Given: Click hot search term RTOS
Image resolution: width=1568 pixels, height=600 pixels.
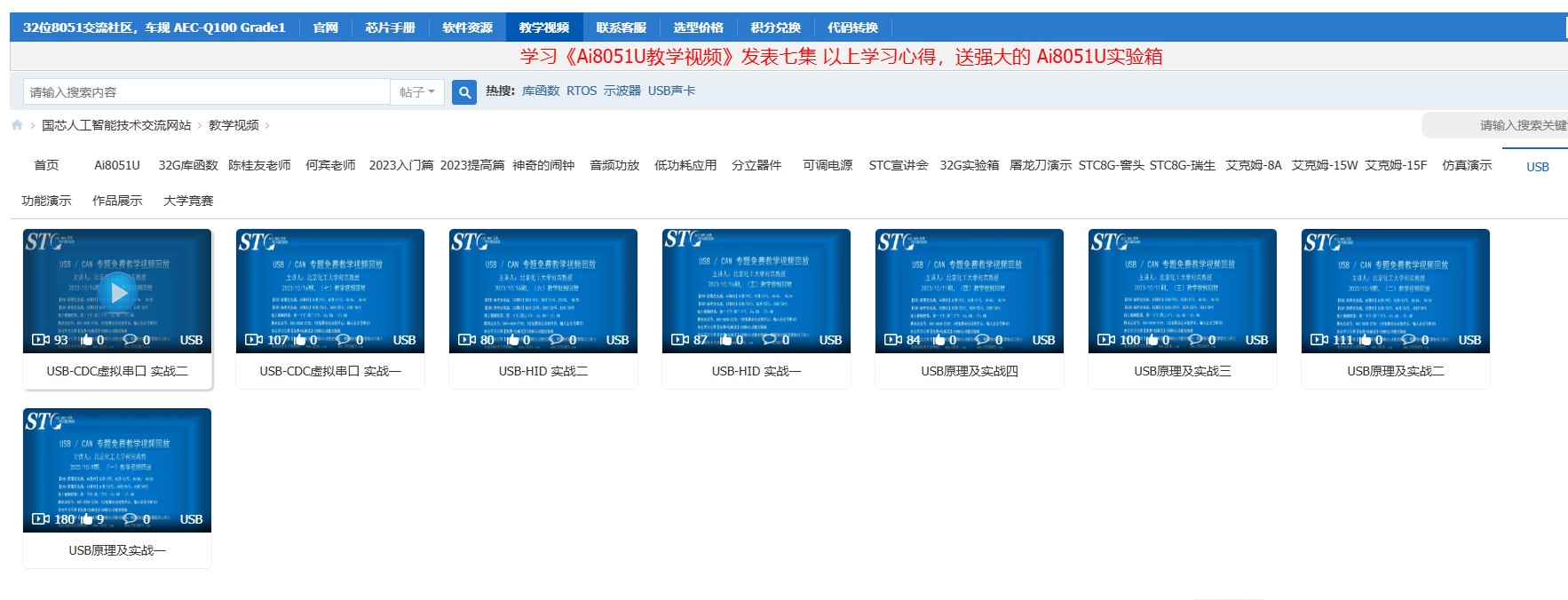Looking at the screenshot, I should (x=582, y=91).
